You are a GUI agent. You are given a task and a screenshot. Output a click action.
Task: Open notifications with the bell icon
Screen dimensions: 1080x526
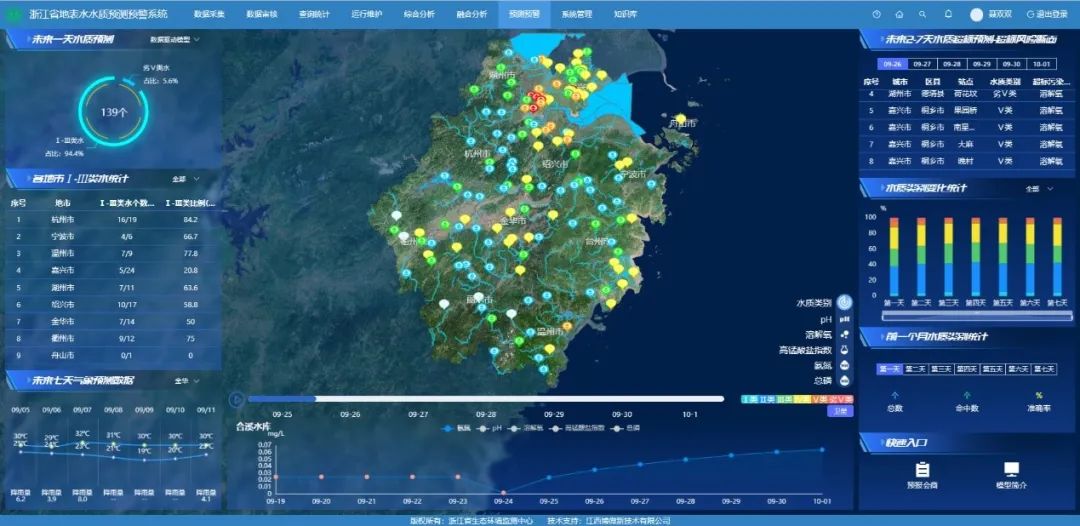948,15
